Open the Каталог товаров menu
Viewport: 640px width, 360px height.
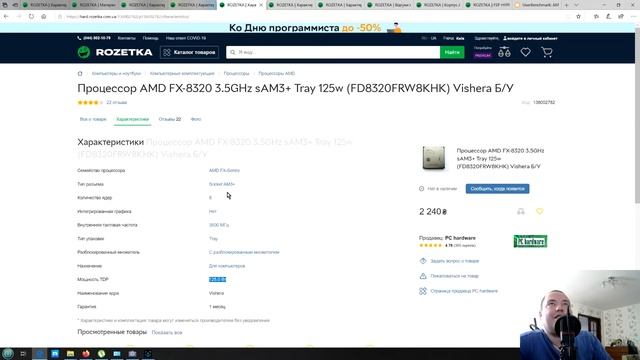[189, 52]
